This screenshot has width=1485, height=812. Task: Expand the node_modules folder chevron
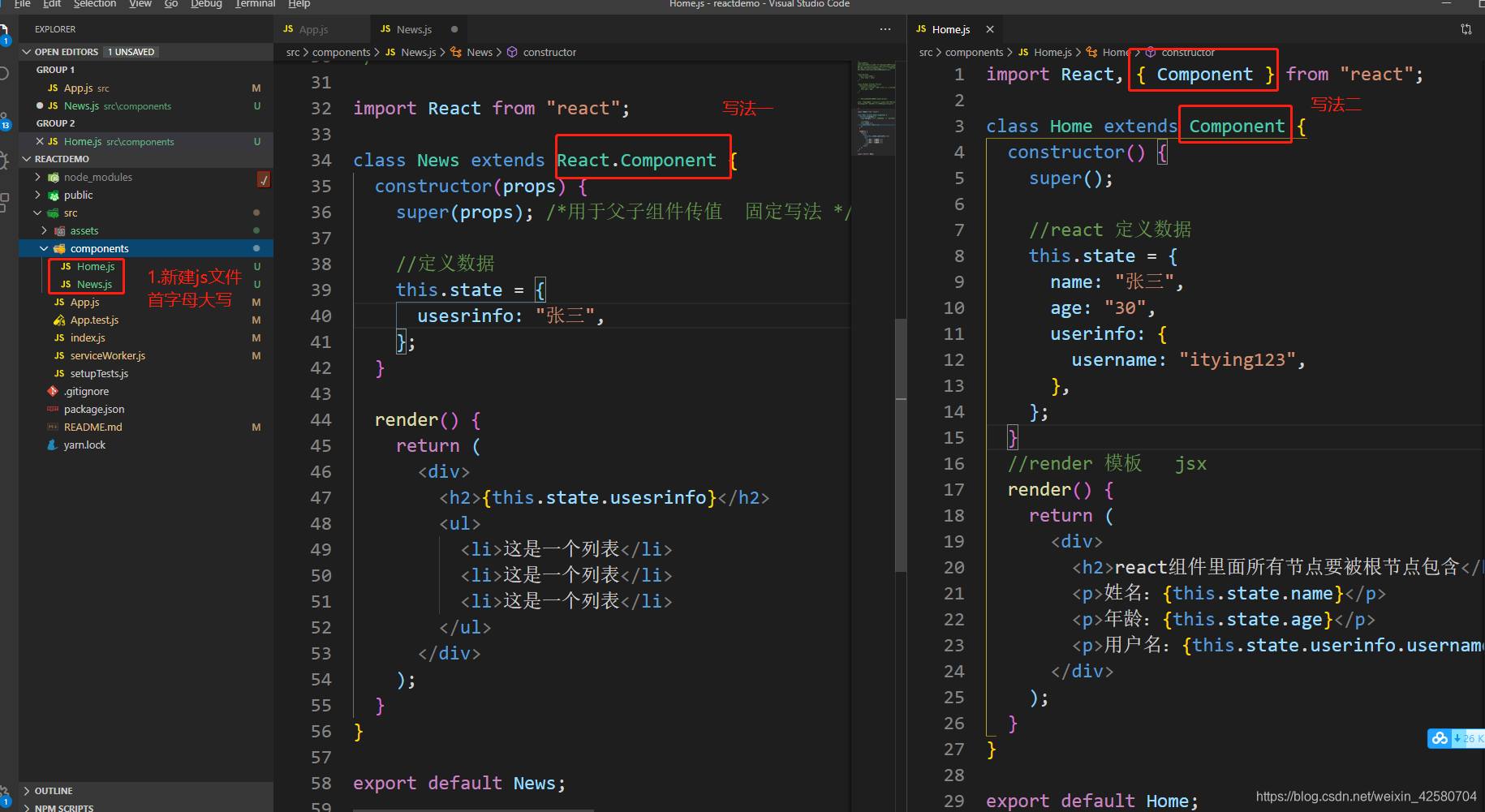37,177
